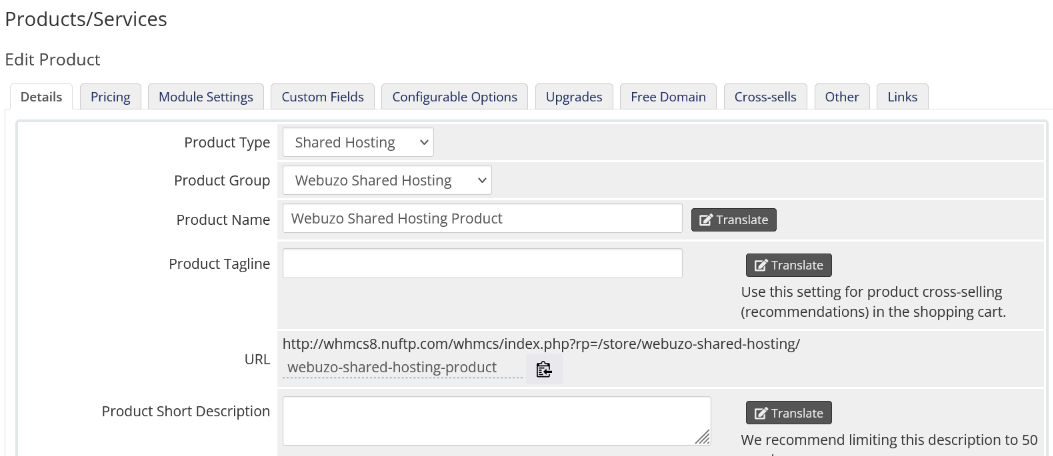1053x456 pixels.
Task: Switch to the Free Domain tab
Action: click(x=668, y=97)
